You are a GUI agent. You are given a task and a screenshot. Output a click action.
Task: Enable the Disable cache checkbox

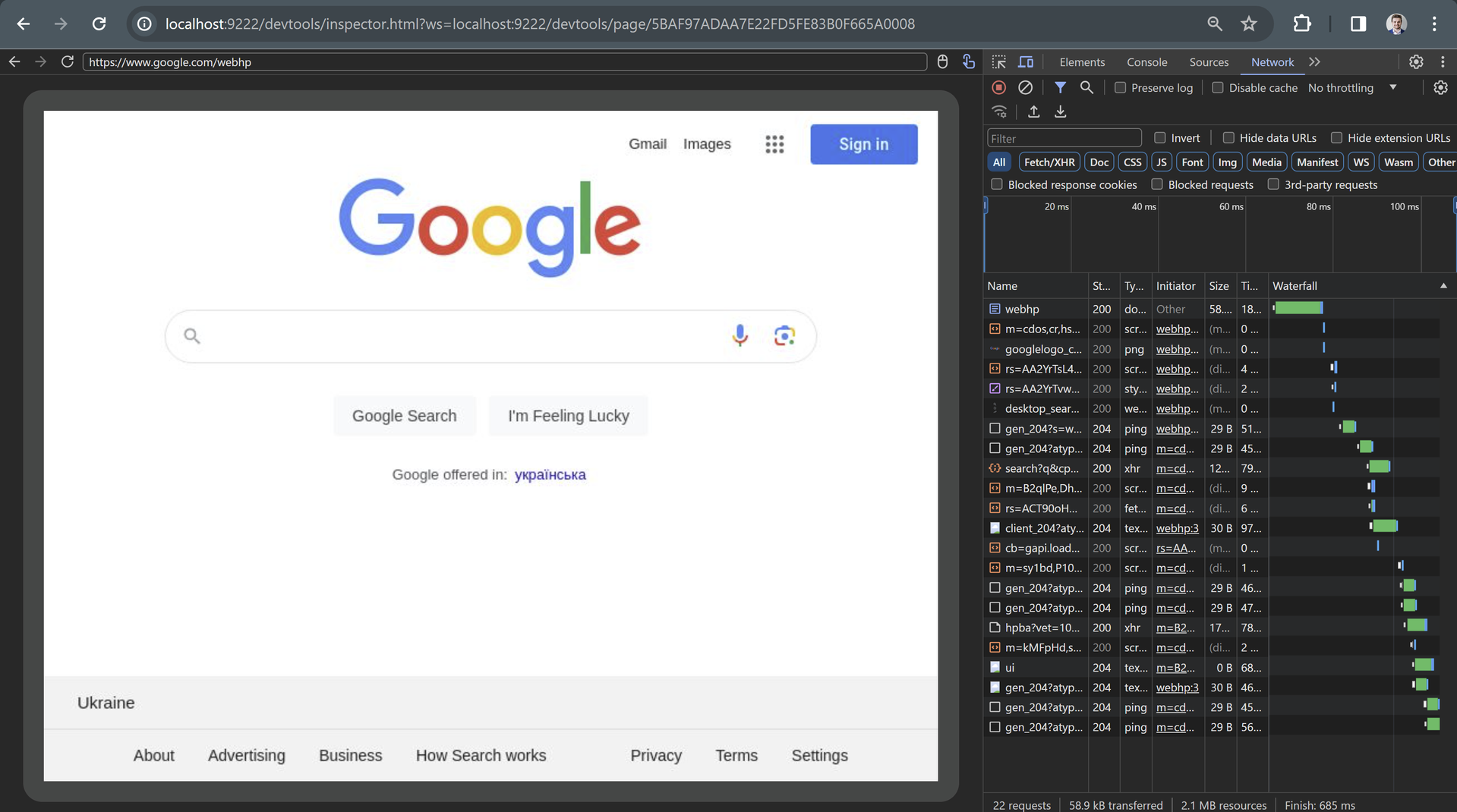[x=1218, y=88]
